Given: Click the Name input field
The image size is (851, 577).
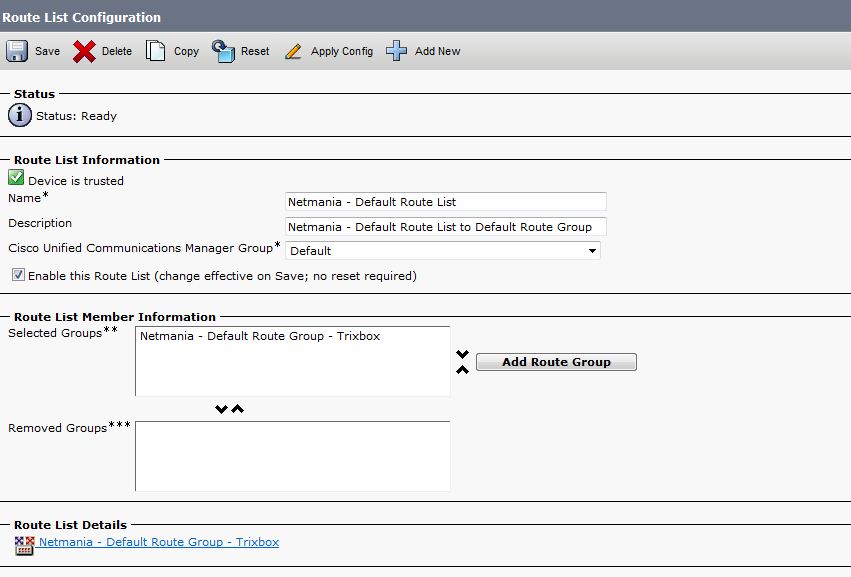Looking at the screenshot, I should pyautogui.click(x=446, y=201).
